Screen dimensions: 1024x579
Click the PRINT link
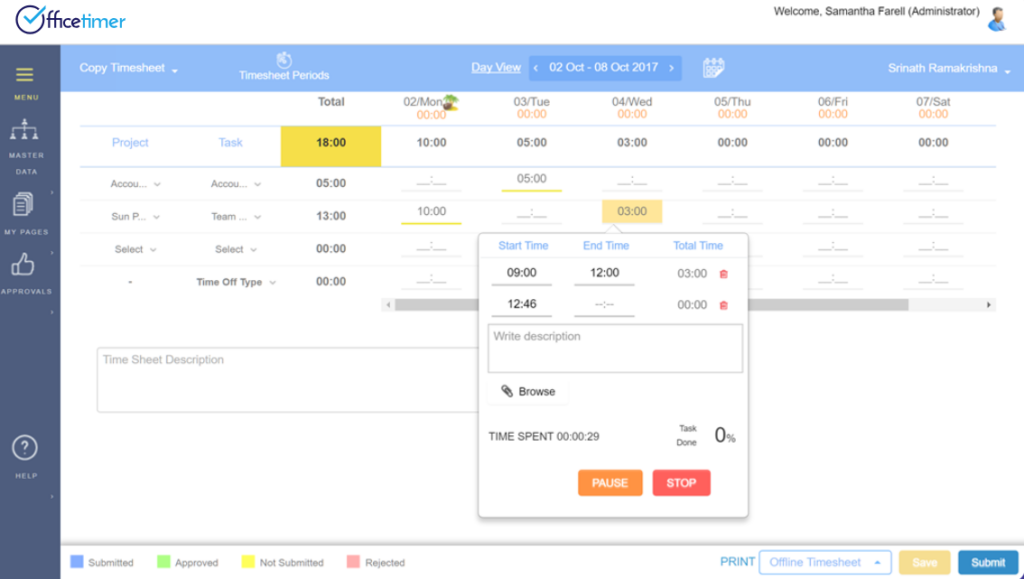point(737,561)
